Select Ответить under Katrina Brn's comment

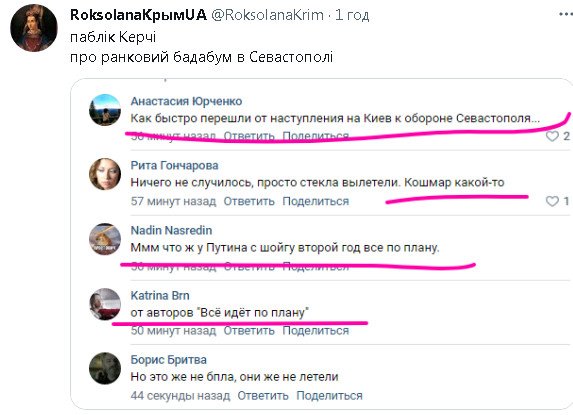(x=249, y=331)
